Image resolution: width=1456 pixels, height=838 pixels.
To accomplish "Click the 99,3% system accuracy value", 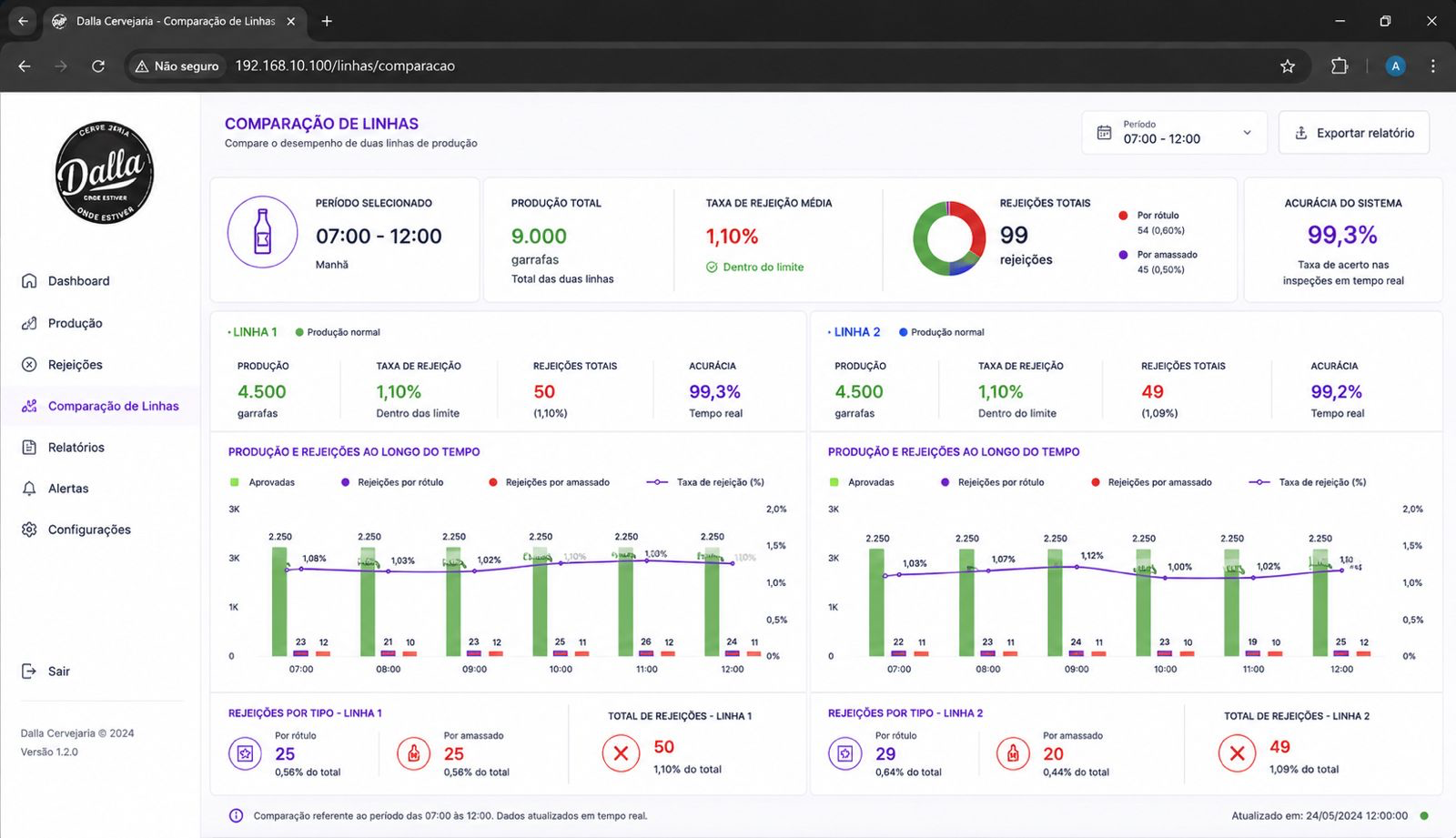I will (1342, 236).
